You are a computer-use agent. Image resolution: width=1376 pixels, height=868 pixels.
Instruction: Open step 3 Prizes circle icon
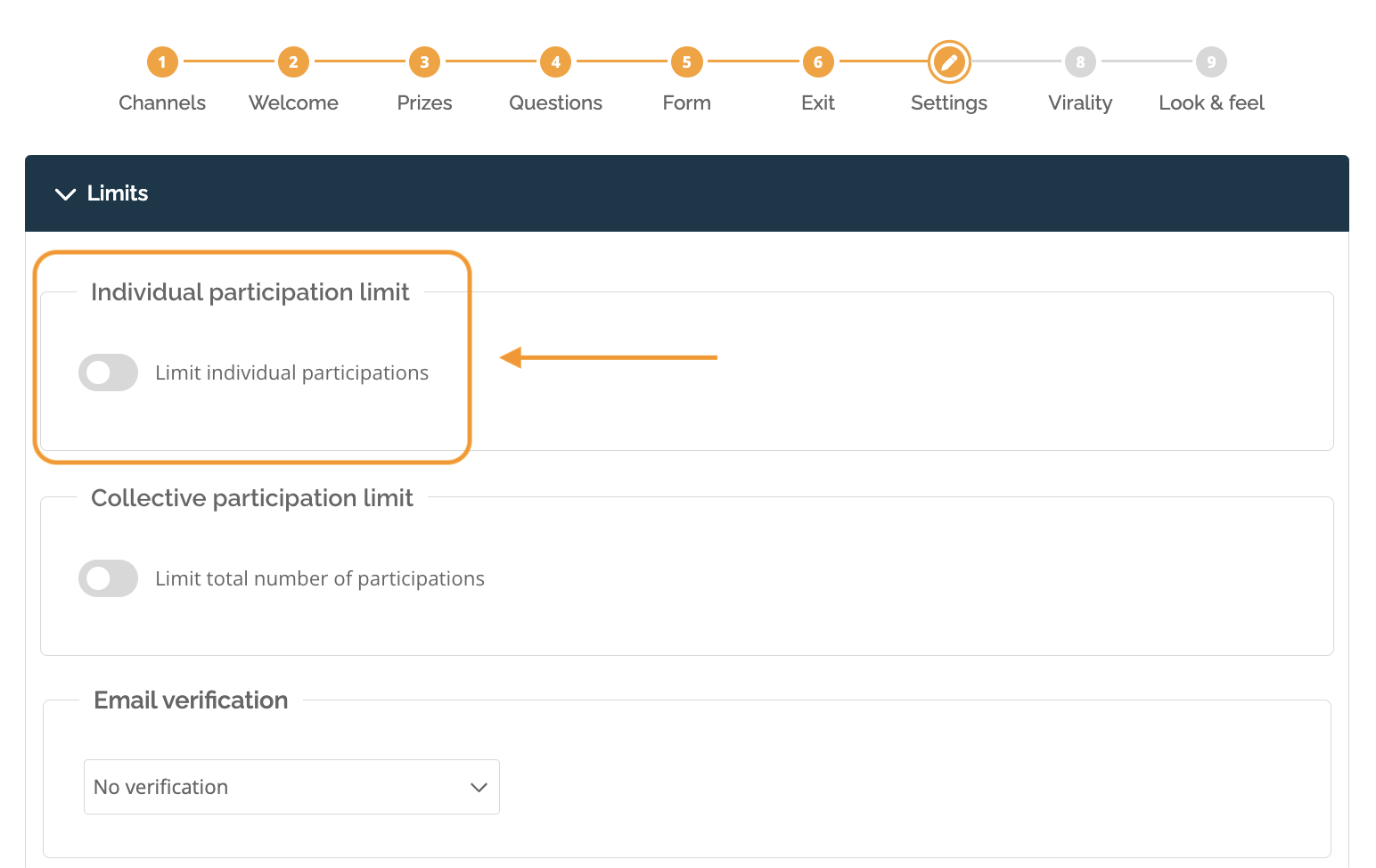point(424,62)
